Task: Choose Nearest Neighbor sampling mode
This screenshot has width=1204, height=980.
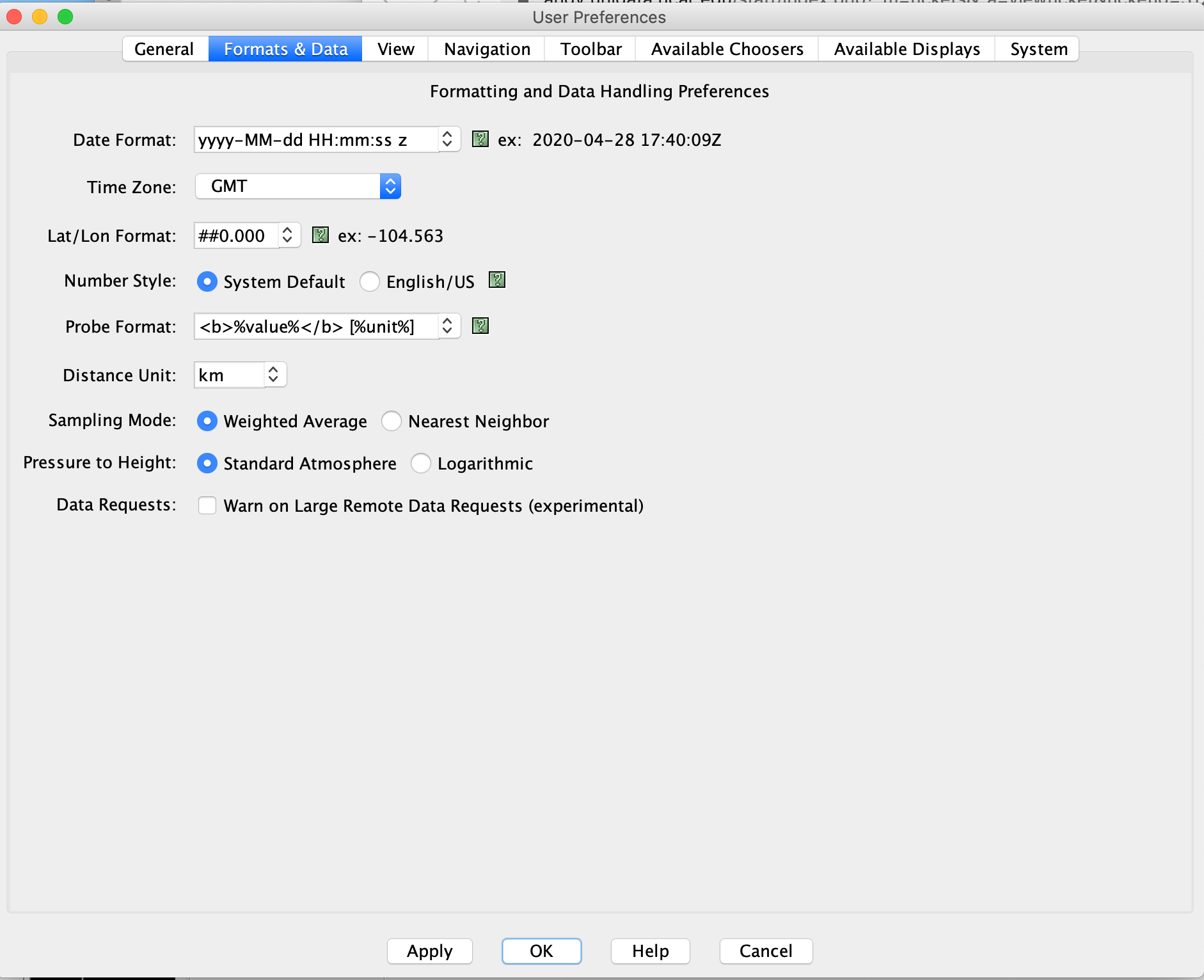Action: point(392,422)
